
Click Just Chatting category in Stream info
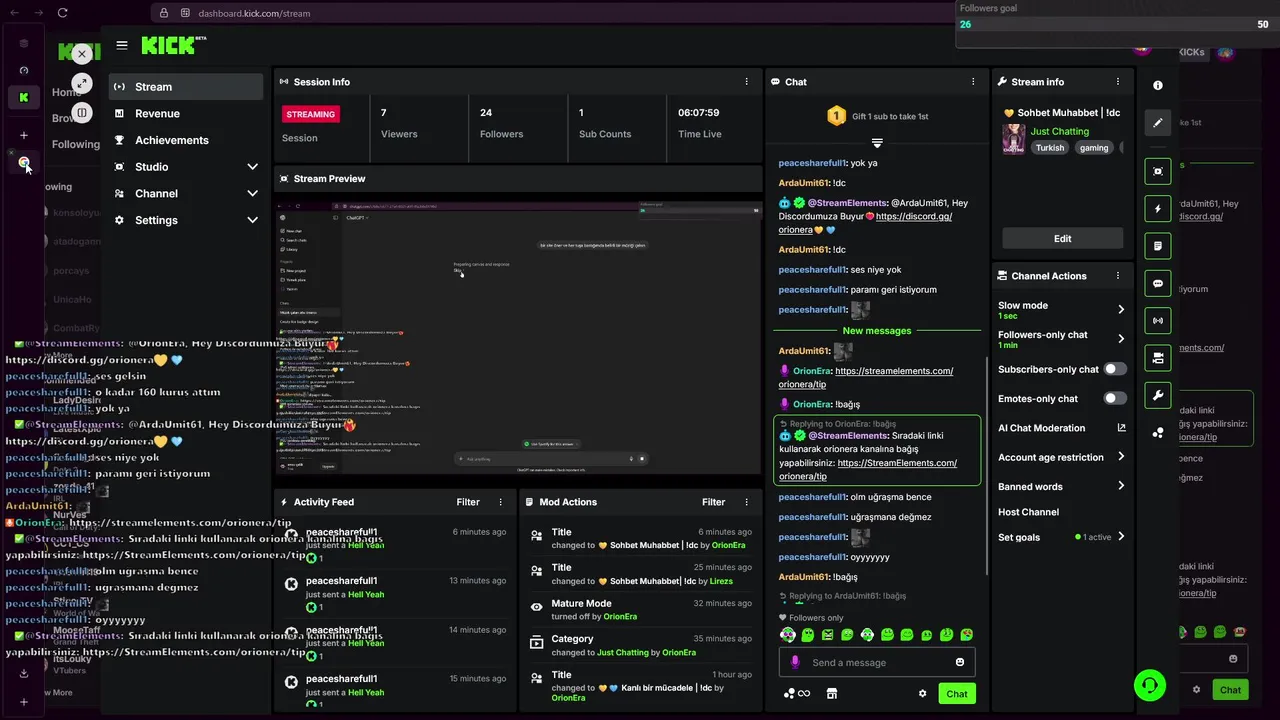coord(1060,131)
